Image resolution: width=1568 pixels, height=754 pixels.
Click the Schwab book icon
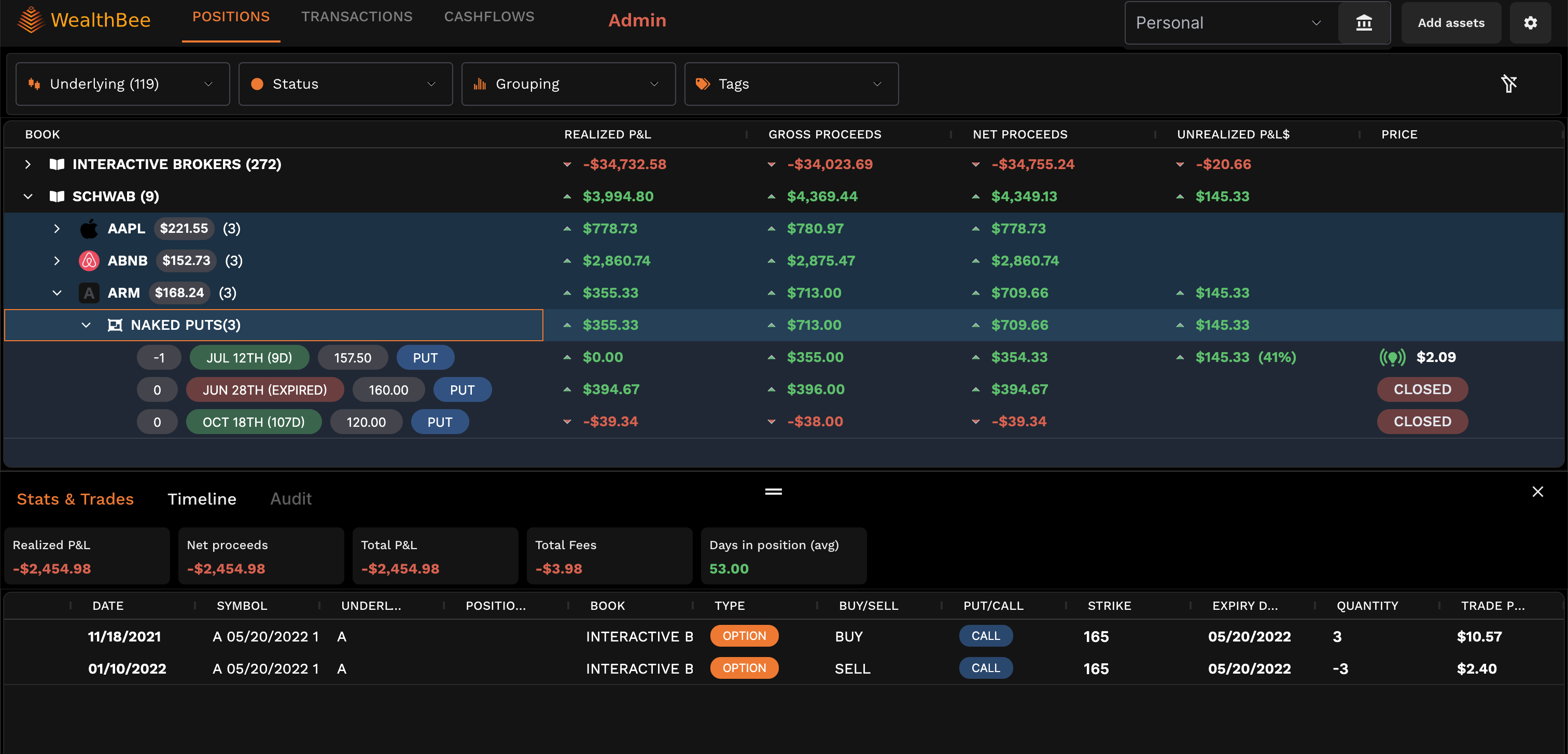(x=57, y=197)
